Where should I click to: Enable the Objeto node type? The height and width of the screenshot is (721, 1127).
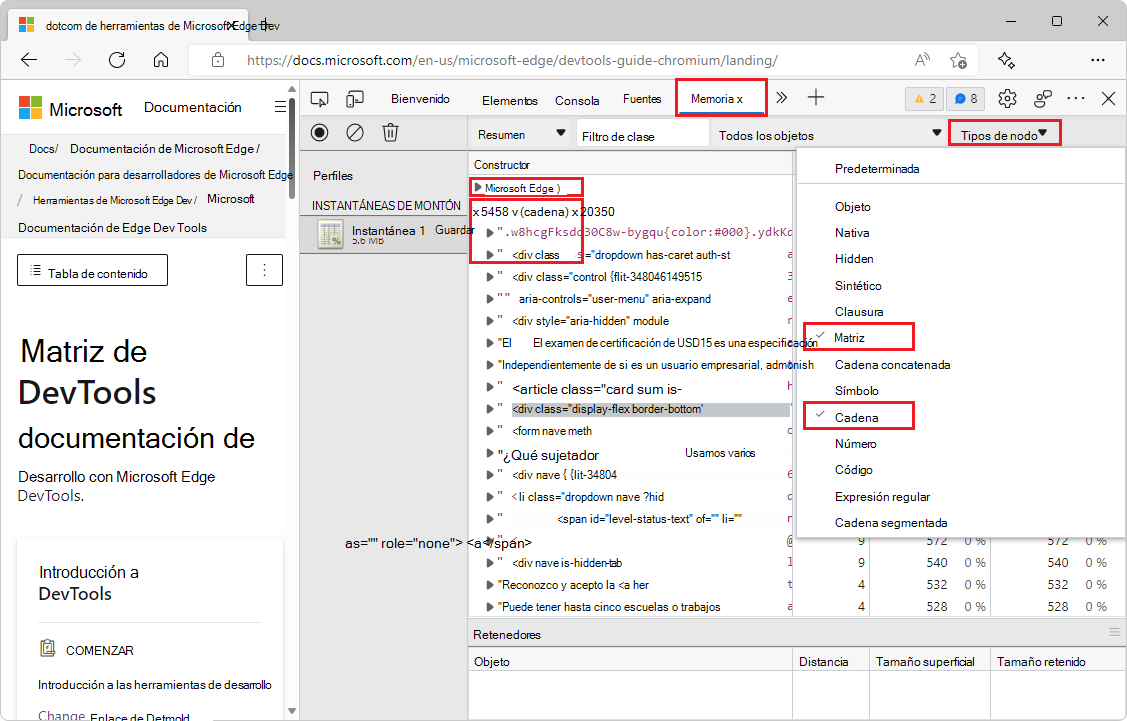click(x=852, y=207)
